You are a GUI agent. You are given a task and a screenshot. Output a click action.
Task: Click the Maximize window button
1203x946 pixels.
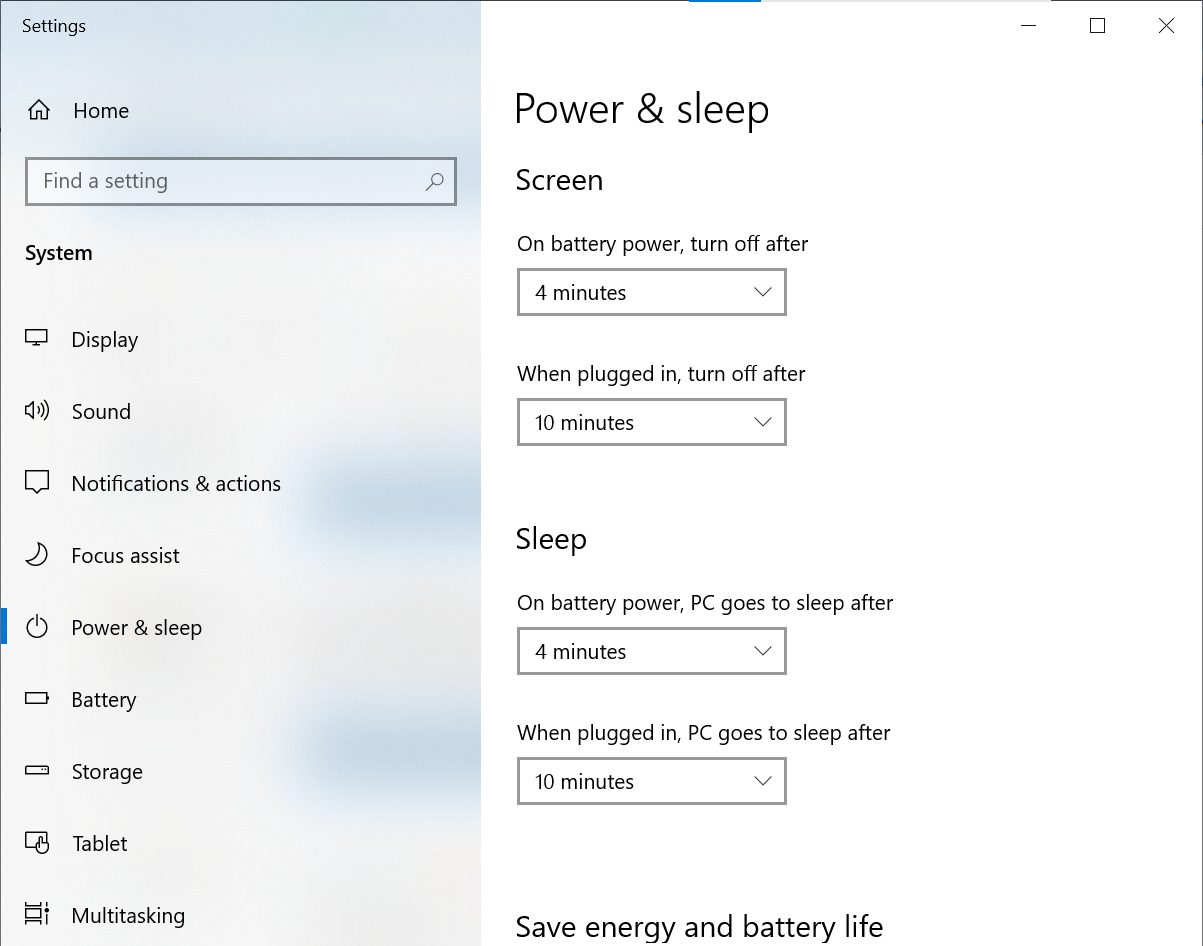(1096, 25)
